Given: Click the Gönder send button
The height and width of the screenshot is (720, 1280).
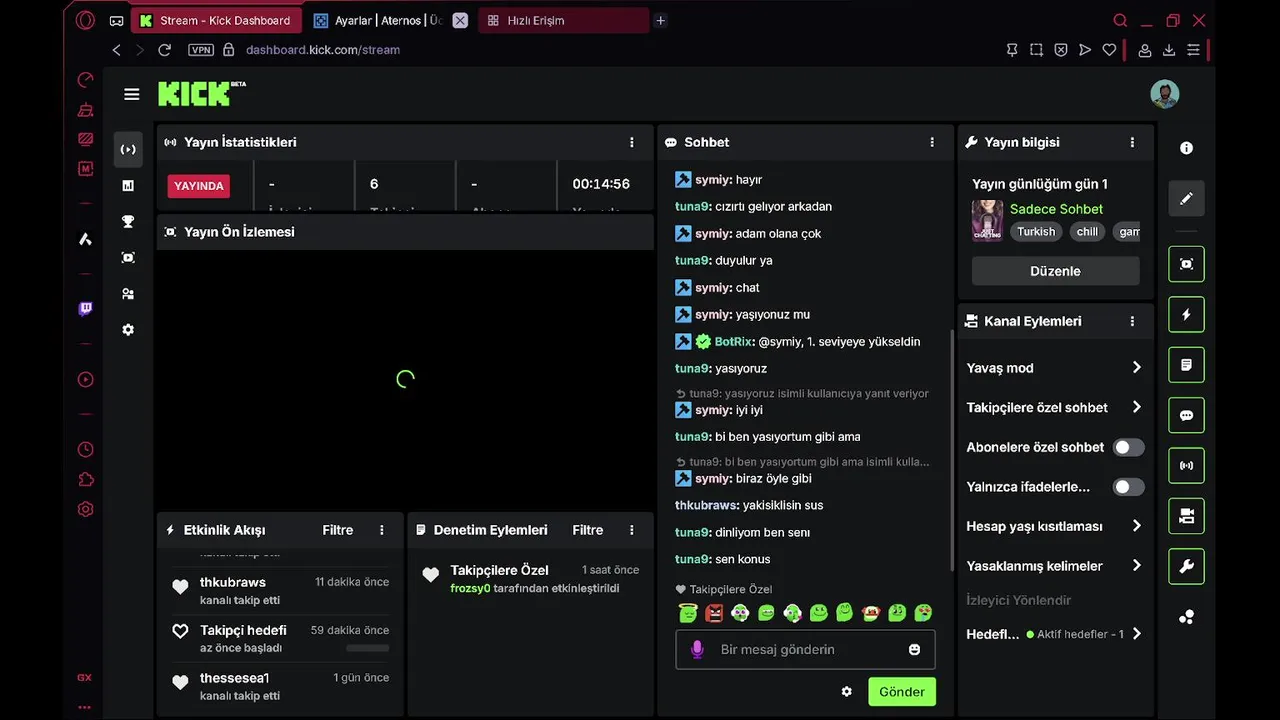Looking at the screenshot, I should pos(902,691).
